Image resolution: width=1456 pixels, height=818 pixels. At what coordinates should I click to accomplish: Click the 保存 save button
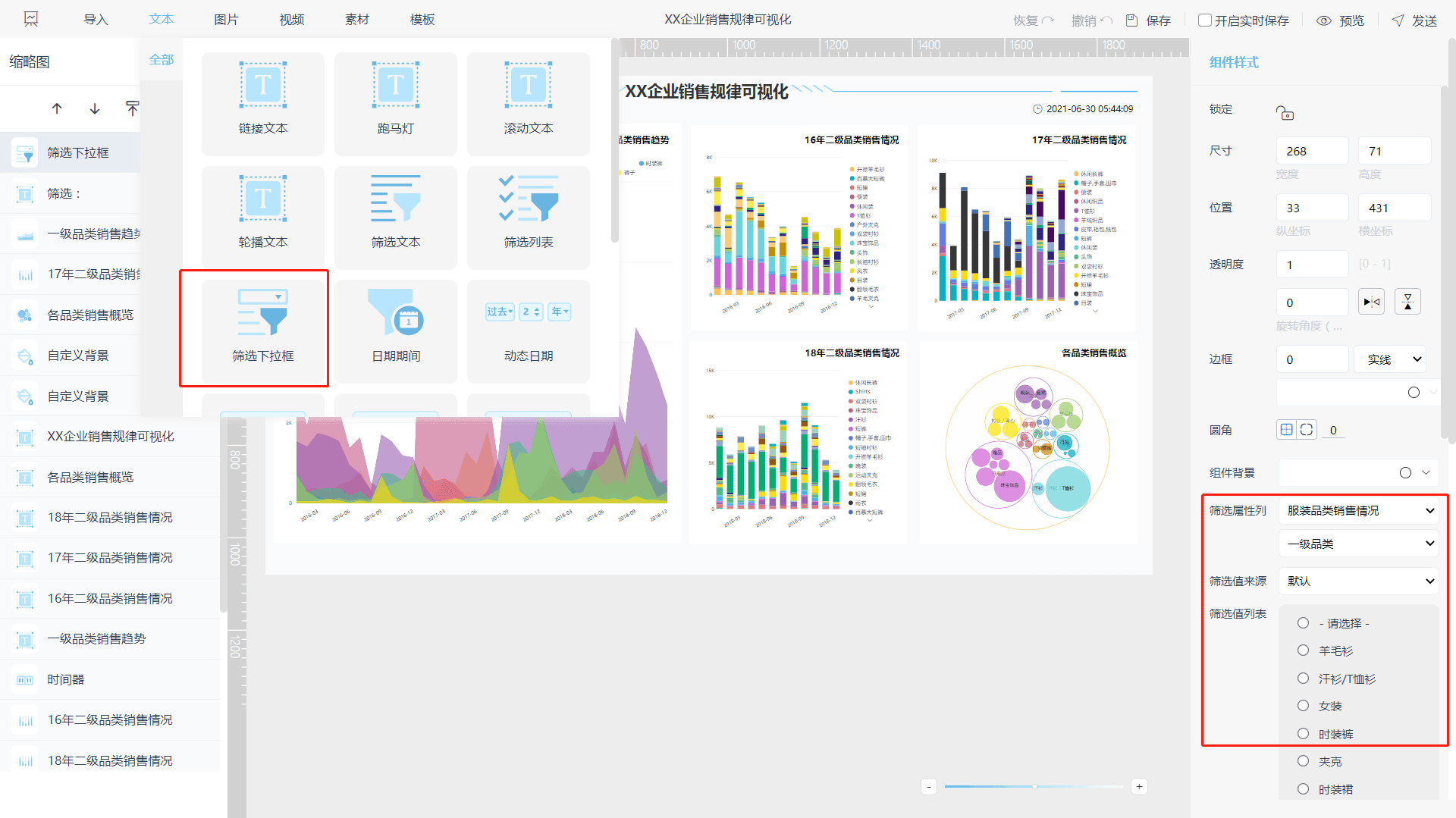tap(1148, 20)
